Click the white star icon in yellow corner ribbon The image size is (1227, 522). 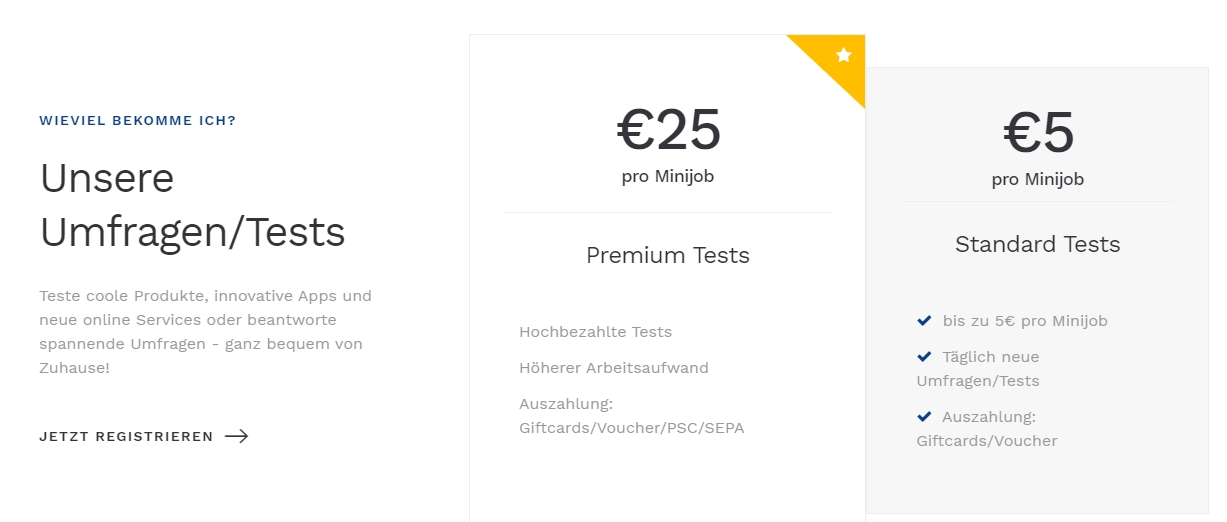click(x=844, y=54)
